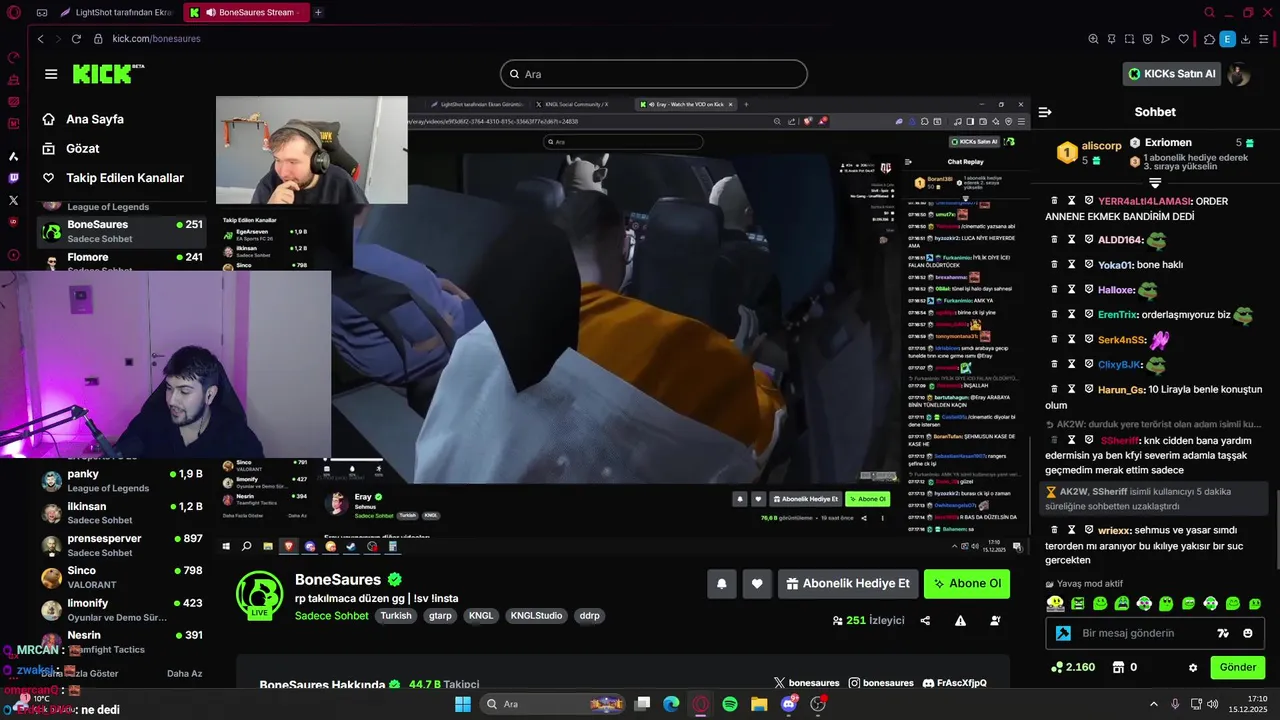Viewport: 1280px width, 720px height.
Task: Click the KICKs Satın Al button
Action: [x=1172, y=74]
